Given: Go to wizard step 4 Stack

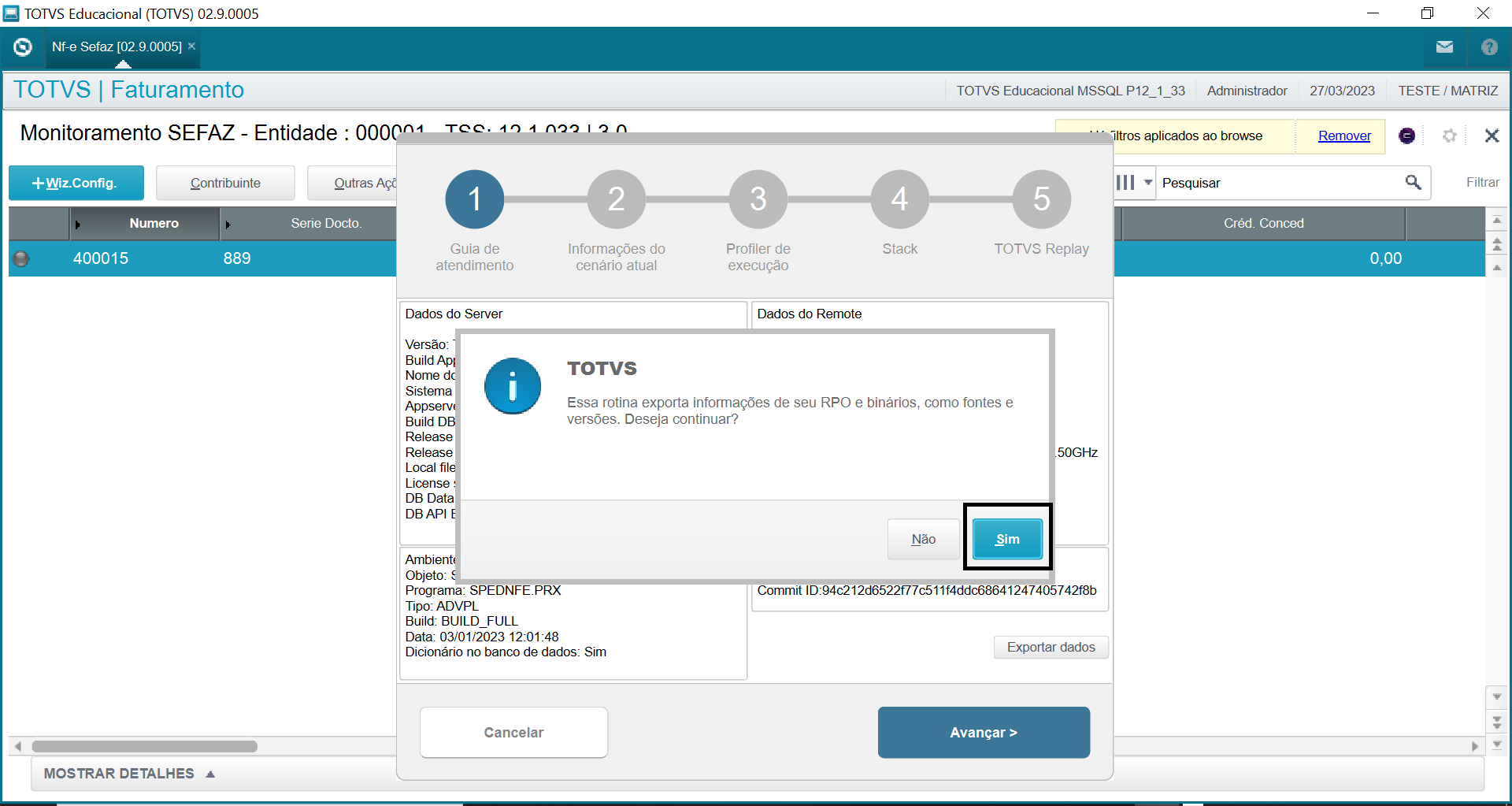Looking at the screenshot, I should coord(899,199).
